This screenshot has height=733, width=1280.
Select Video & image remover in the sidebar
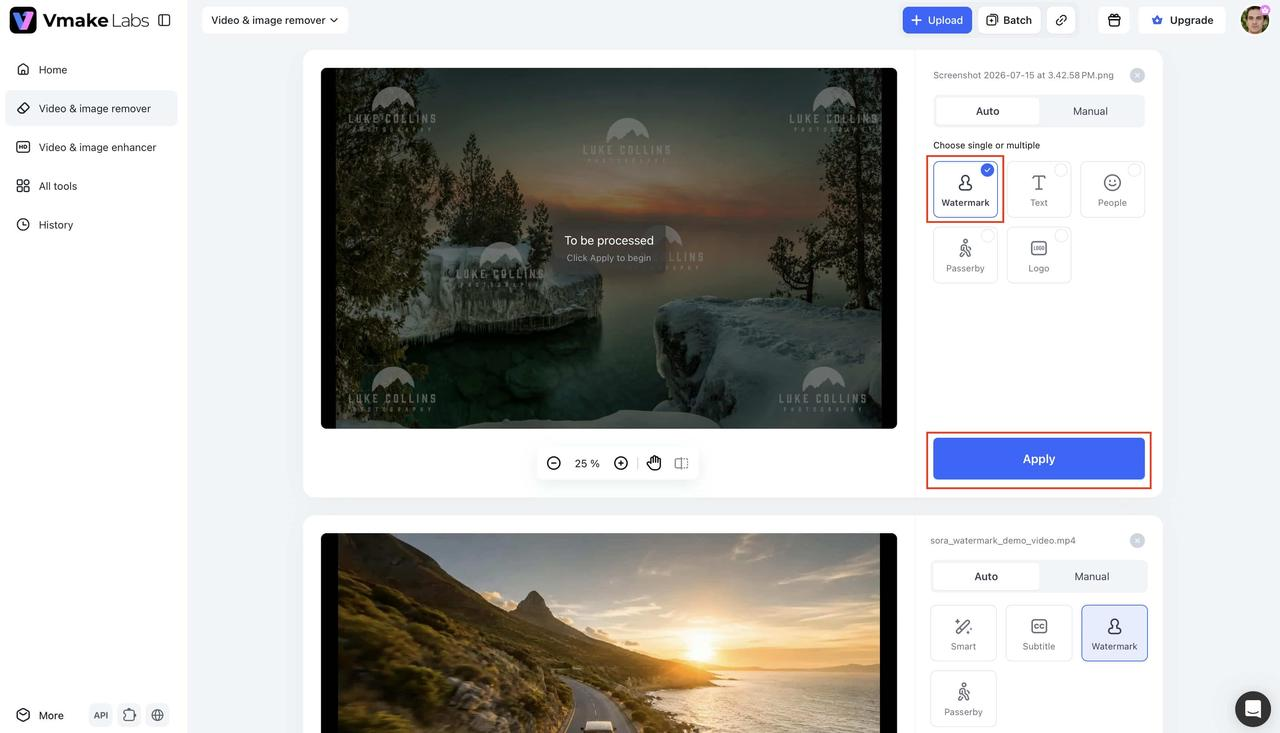click(x=91, y=108)
